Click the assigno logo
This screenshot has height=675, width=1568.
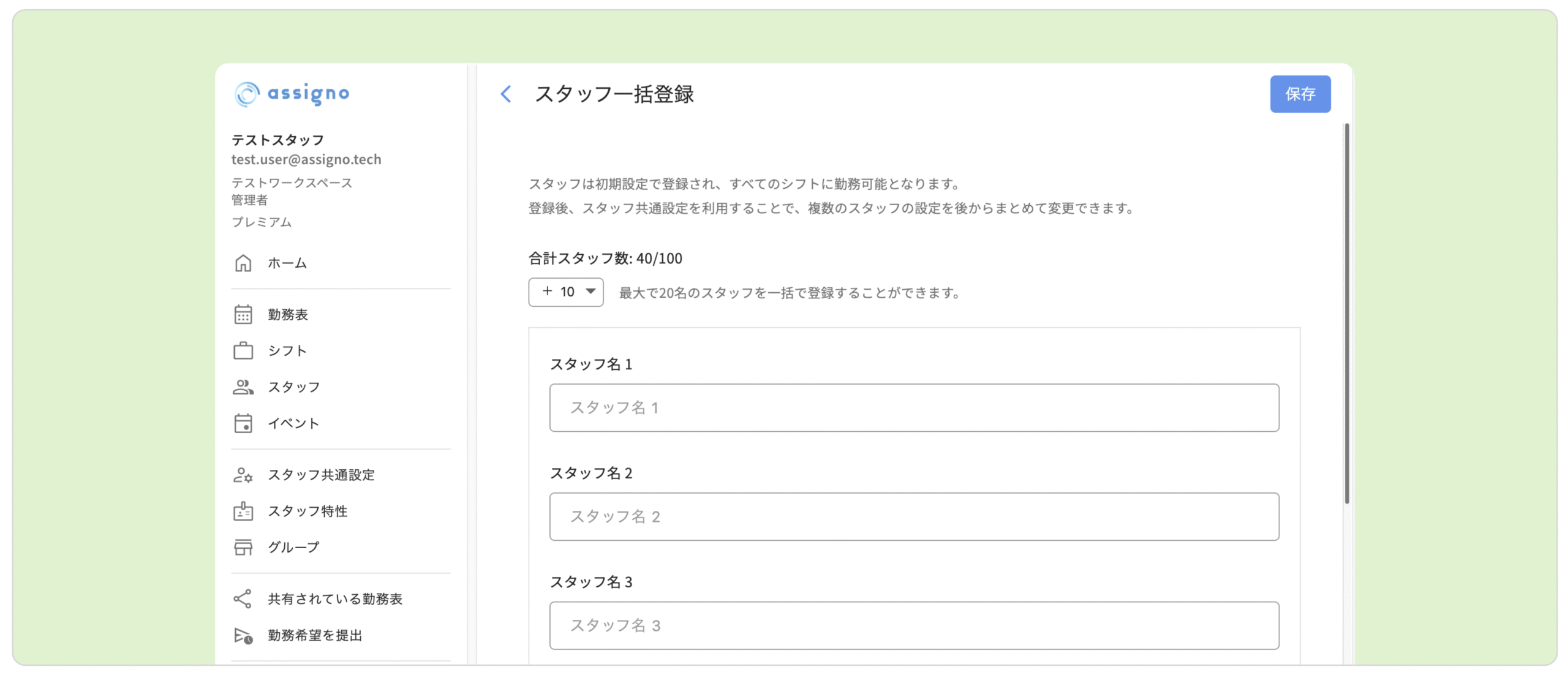[292, 94]
